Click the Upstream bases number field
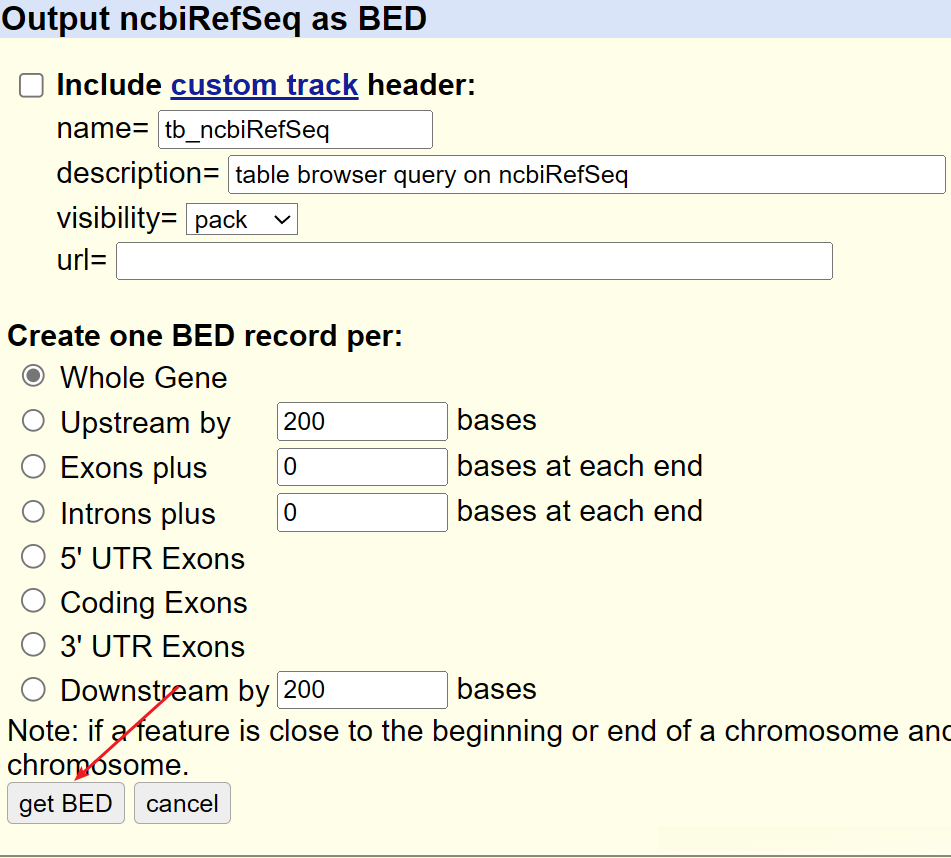This screenshot has height=858, width=951. tap(362, 421)
